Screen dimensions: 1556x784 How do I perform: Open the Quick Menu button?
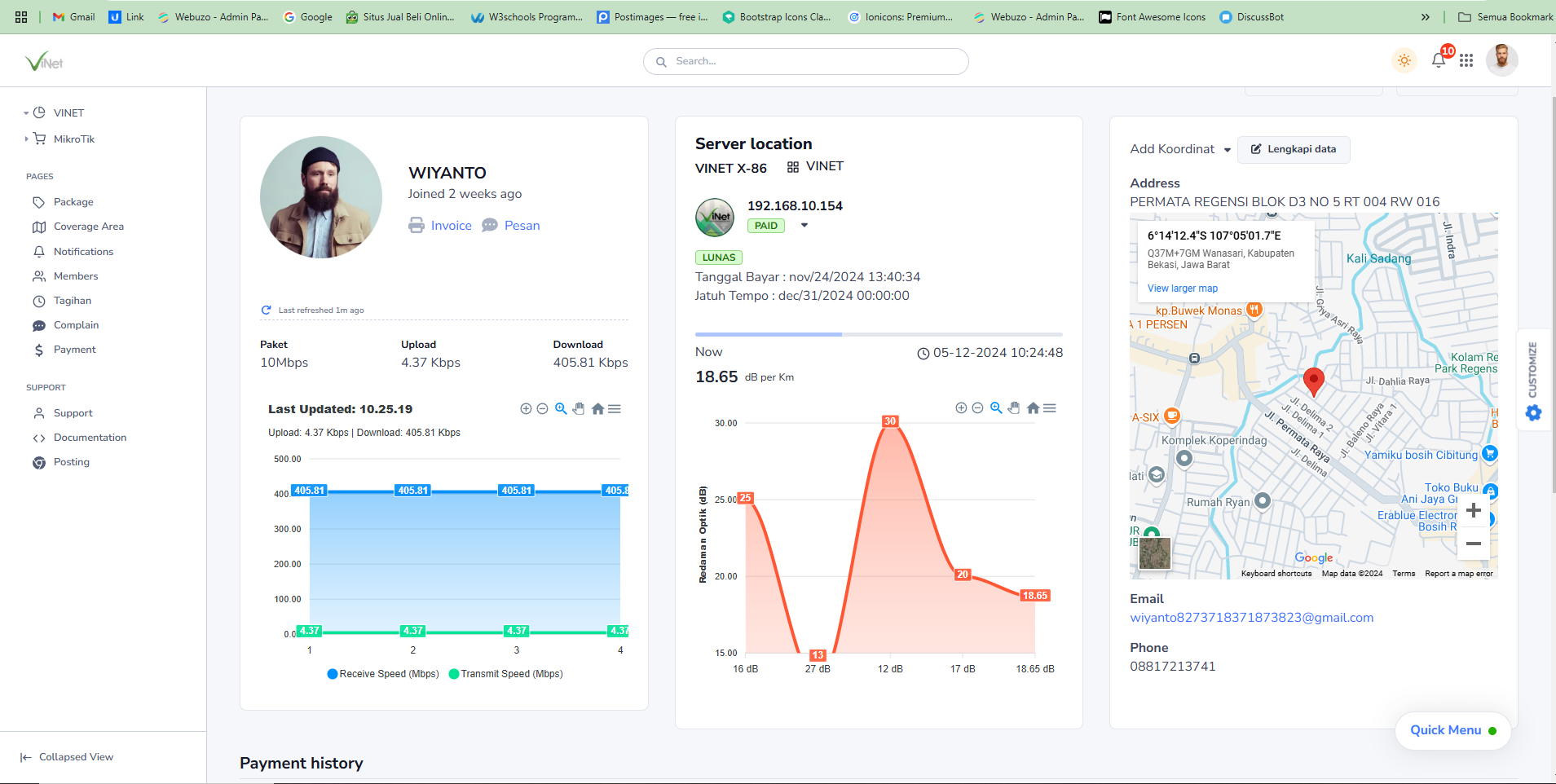[1453, 730]
